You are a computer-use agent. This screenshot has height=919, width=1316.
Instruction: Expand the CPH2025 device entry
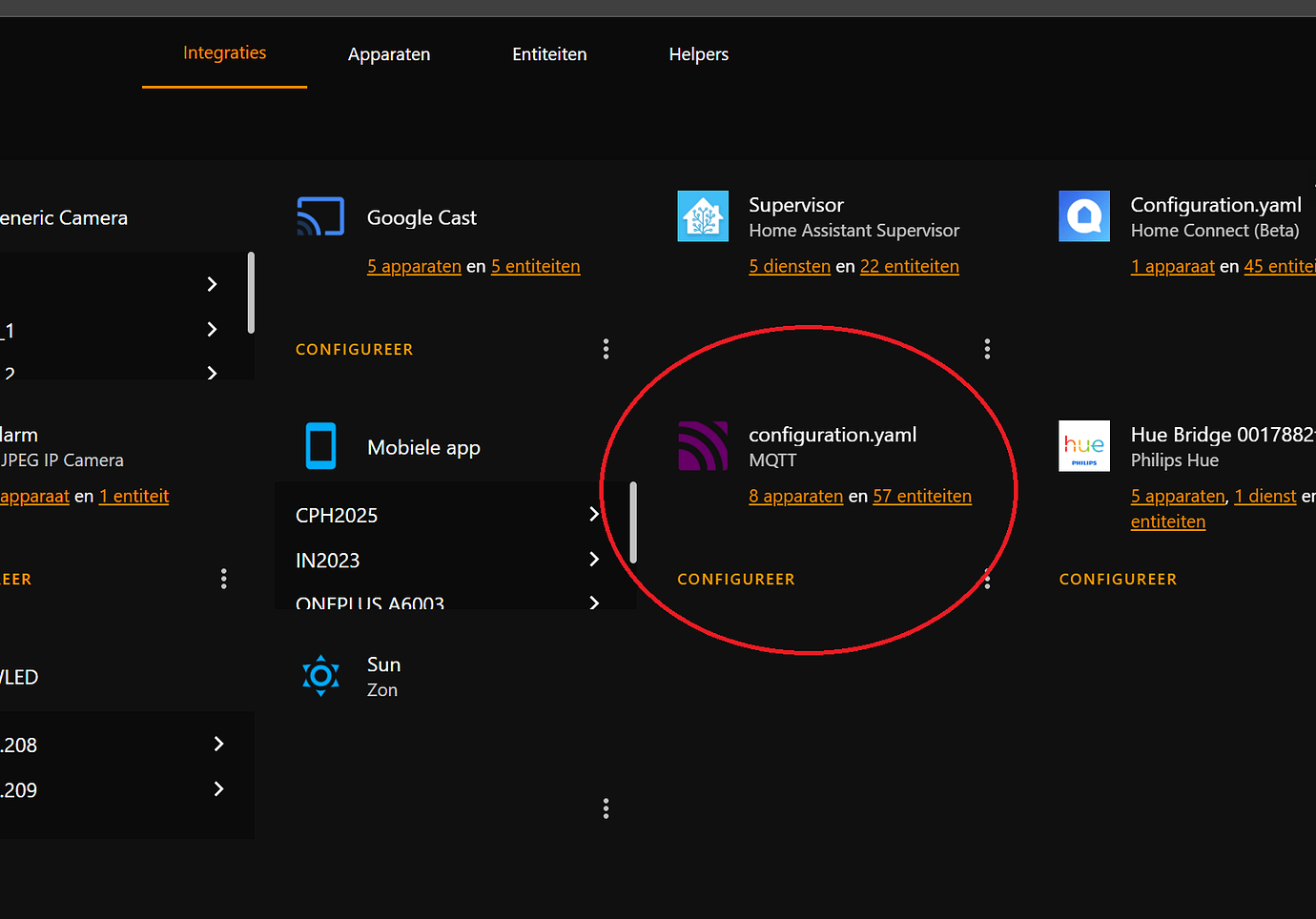point(593,514)
